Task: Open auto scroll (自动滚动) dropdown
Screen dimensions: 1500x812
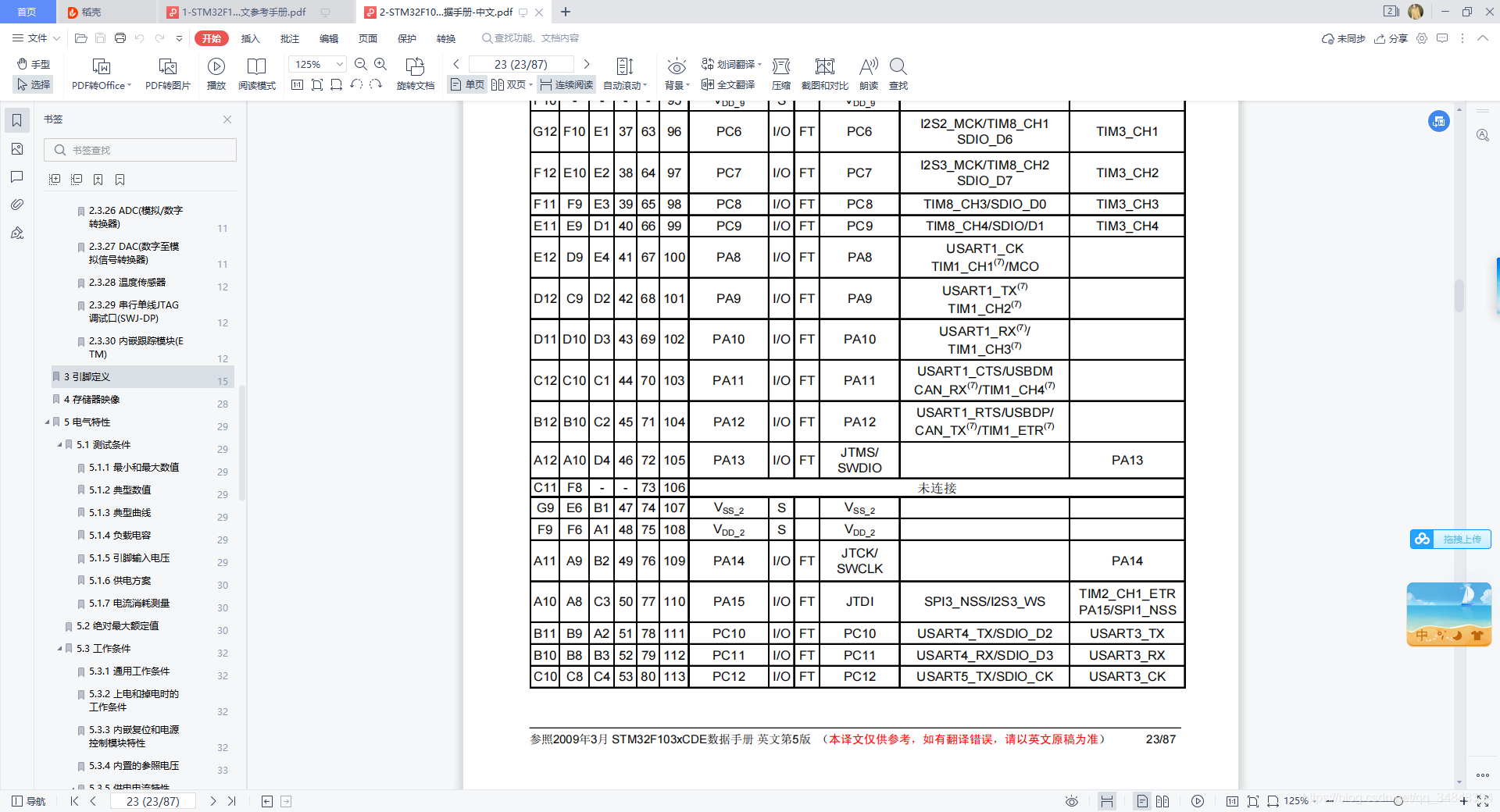Action: [x=625, y=75]
